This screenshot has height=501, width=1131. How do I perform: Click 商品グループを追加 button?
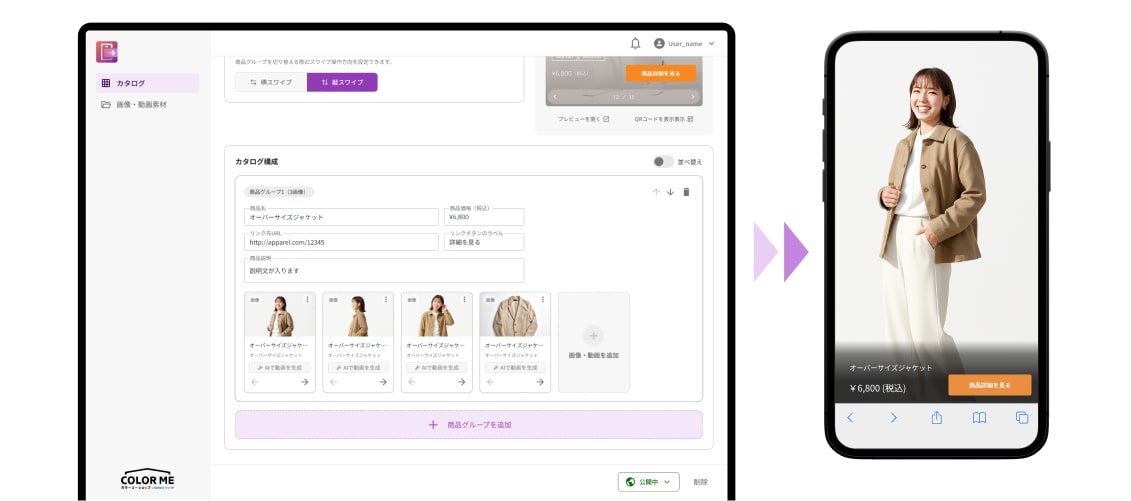click(469, 425)
